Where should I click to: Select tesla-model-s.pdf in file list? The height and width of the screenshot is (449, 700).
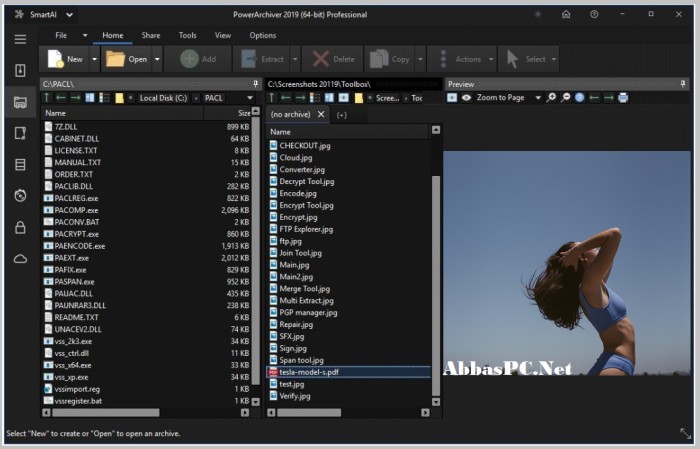coord(349,372)
